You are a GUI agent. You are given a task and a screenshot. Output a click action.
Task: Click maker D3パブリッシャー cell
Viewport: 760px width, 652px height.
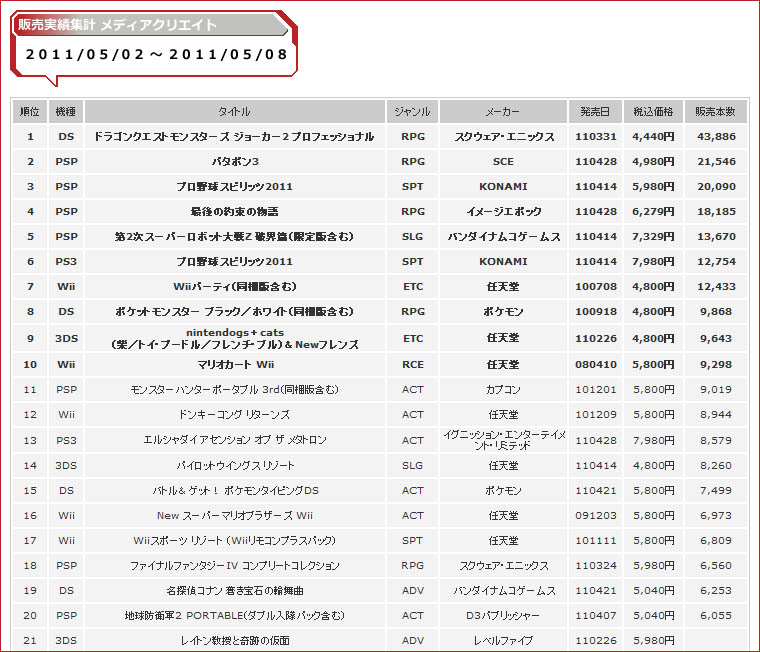[x=503, y=616]
